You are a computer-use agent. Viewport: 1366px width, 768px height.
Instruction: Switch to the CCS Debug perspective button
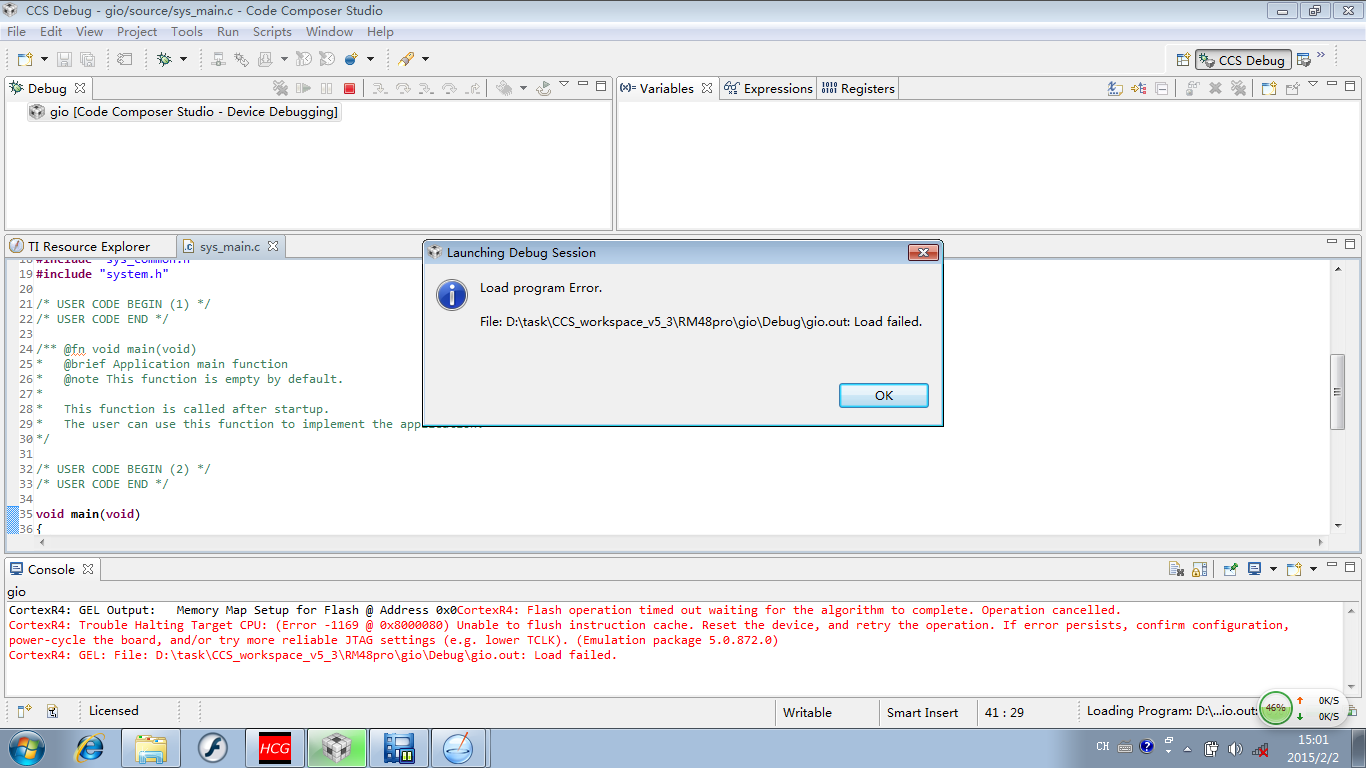point(1243,60)
